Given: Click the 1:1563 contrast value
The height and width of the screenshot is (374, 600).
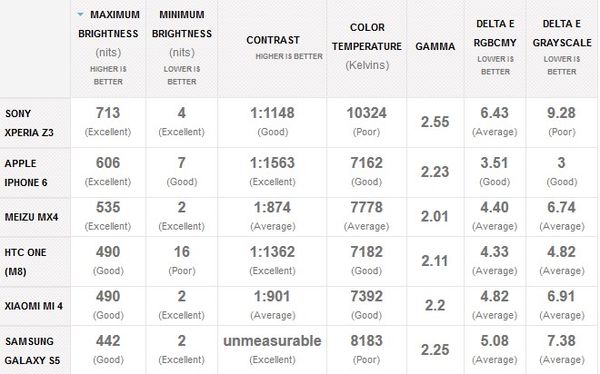Looking at the screenshot, I should [272, 163].
